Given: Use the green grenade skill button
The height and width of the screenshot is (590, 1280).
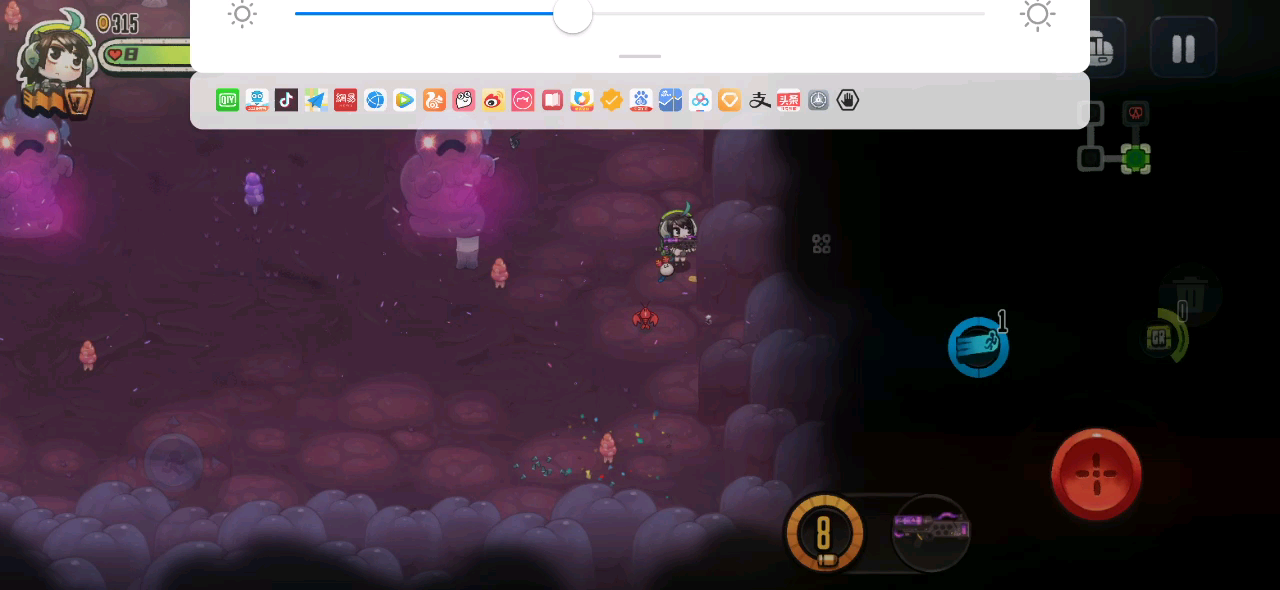Looking at the screenshot, I should tap(1165, 338).
